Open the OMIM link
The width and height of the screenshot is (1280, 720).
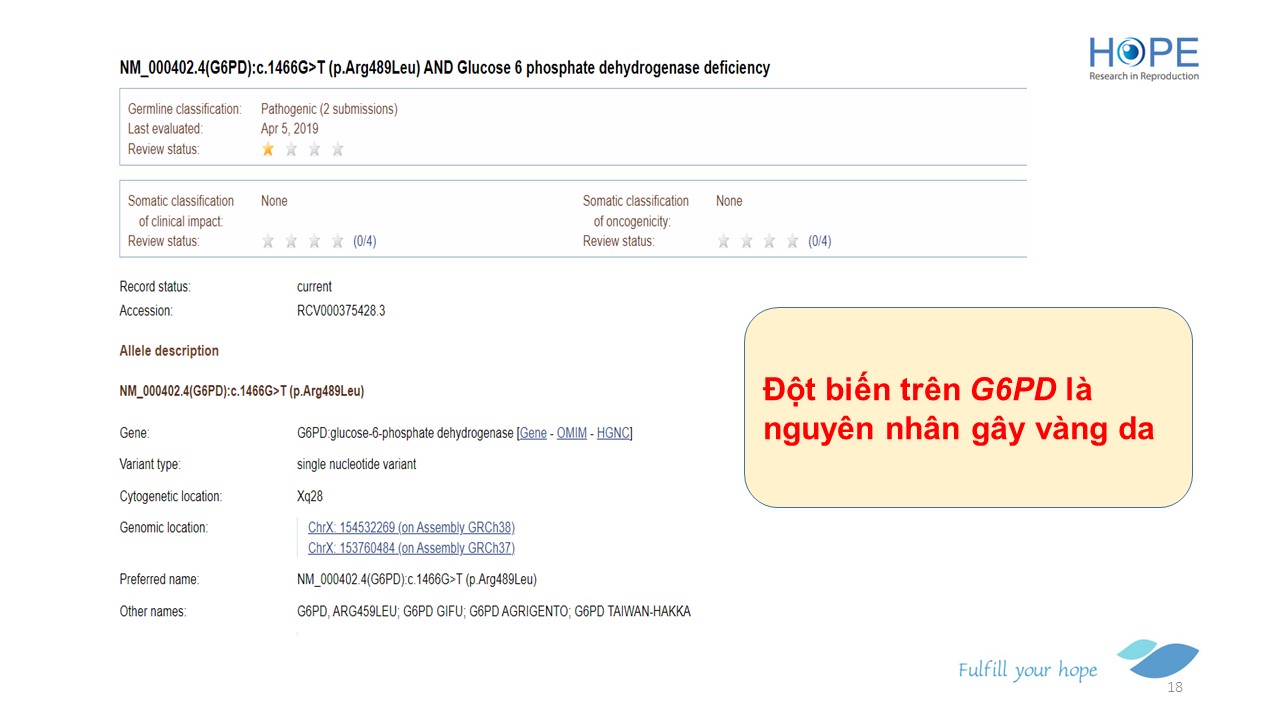click(x=571, y=433)
